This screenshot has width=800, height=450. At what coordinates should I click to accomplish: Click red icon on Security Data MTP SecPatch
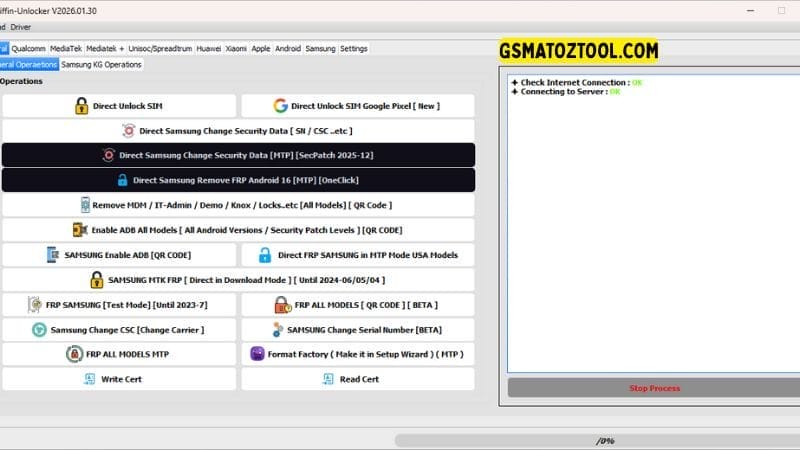(x=108, y=155)
